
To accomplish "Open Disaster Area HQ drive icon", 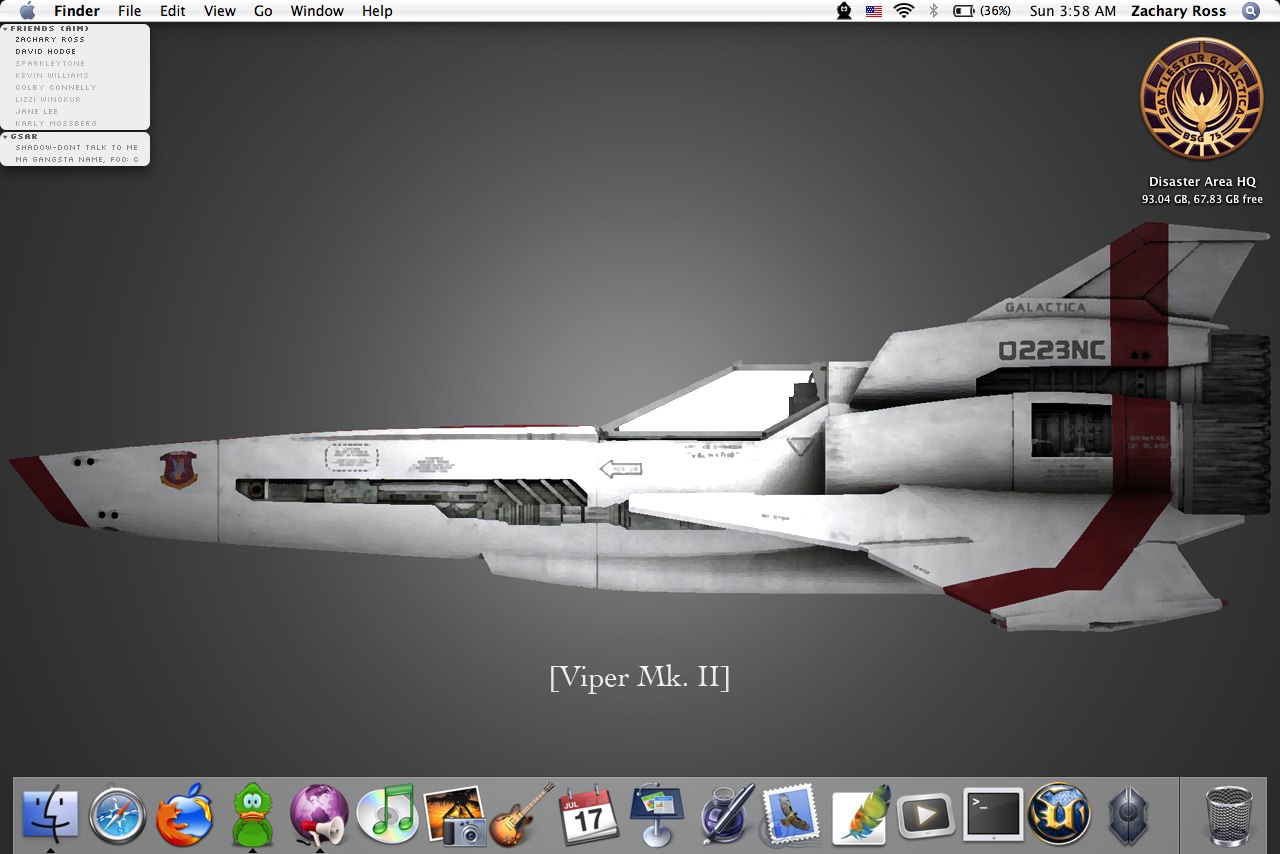I will (x=1202, y=99).
